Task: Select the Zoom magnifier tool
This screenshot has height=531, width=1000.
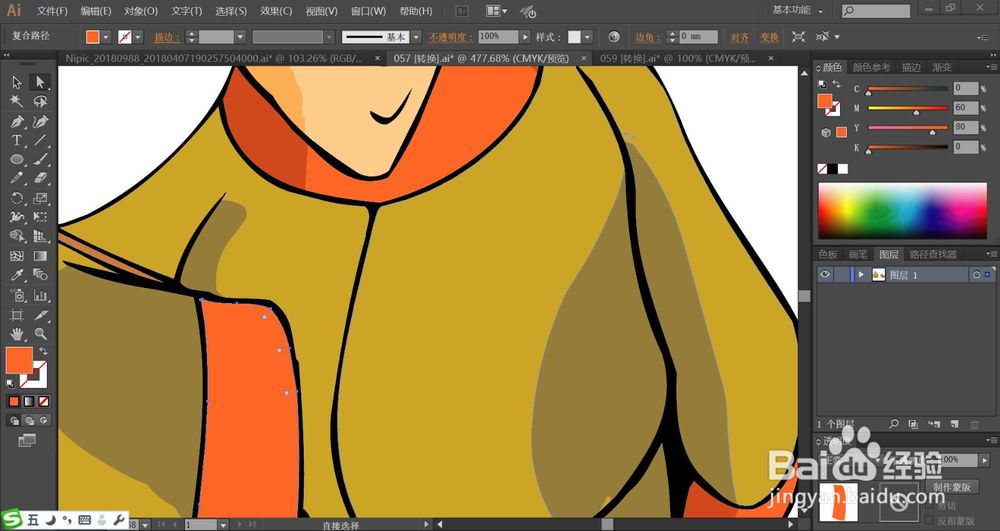Action: (40, 333)
